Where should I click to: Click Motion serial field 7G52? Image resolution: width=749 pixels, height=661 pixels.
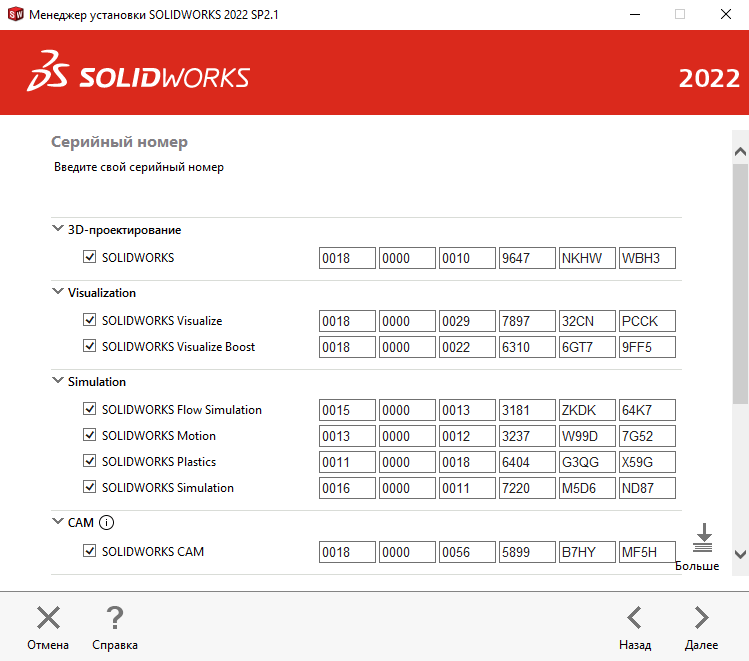pos(647,436)
